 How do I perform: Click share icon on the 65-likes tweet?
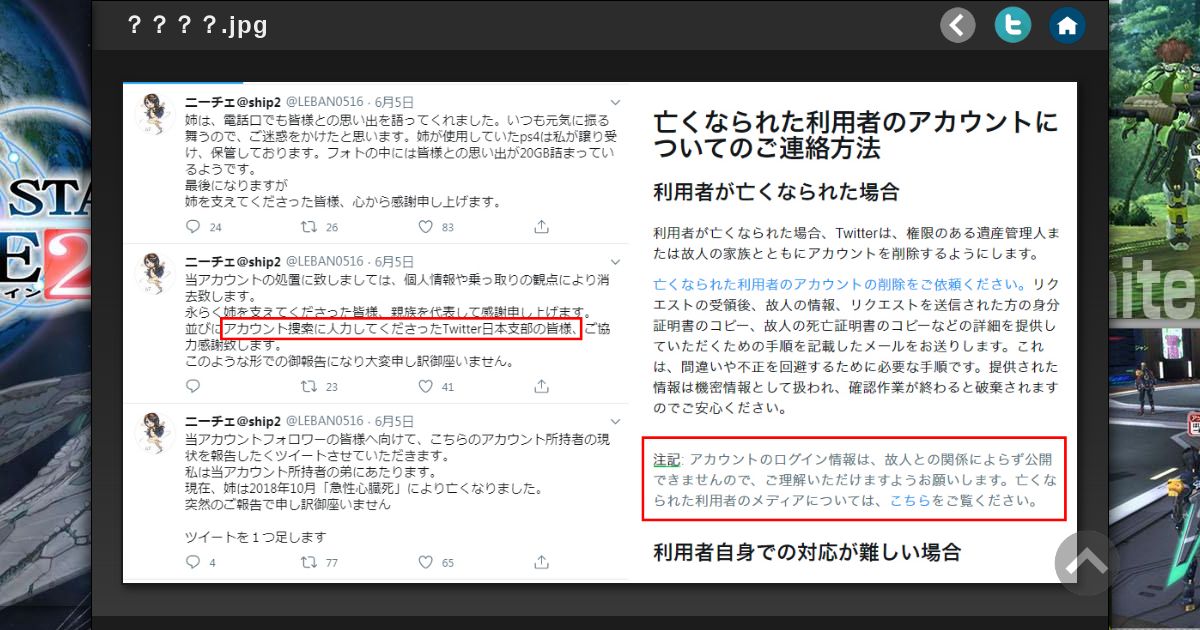click(x=541, y=562)
